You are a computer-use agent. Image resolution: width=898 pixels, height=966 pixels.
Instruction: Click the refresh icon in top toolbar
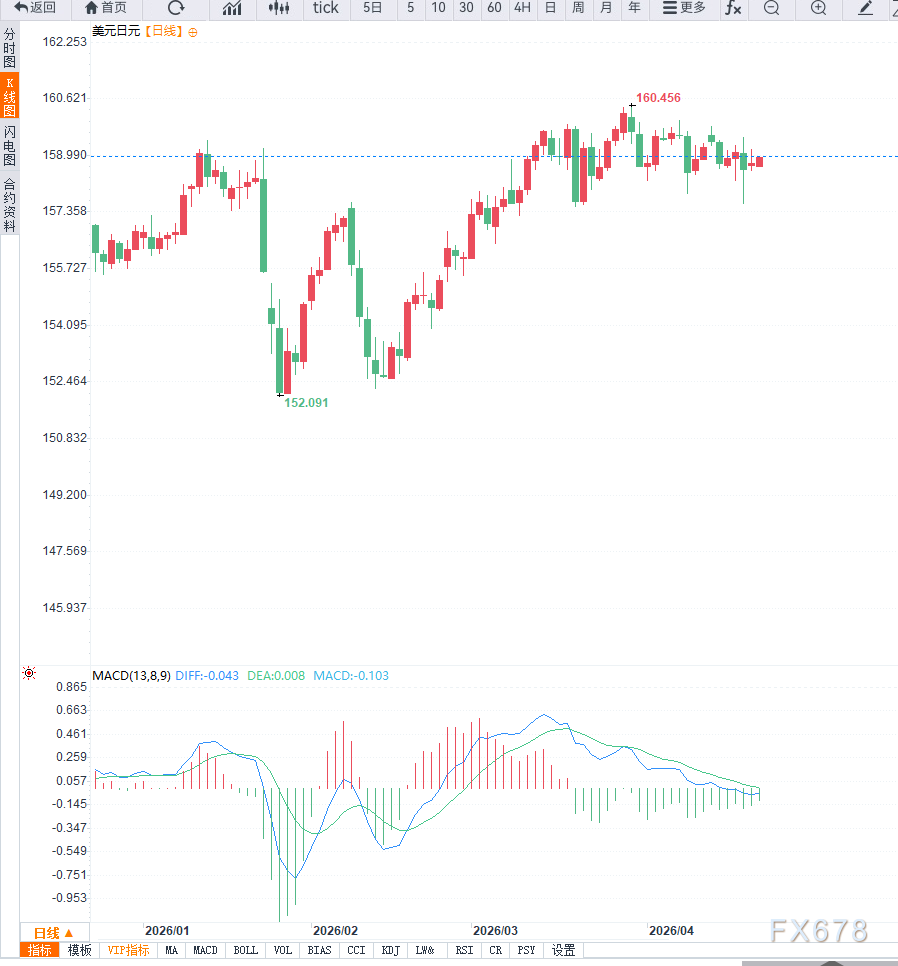176,8
